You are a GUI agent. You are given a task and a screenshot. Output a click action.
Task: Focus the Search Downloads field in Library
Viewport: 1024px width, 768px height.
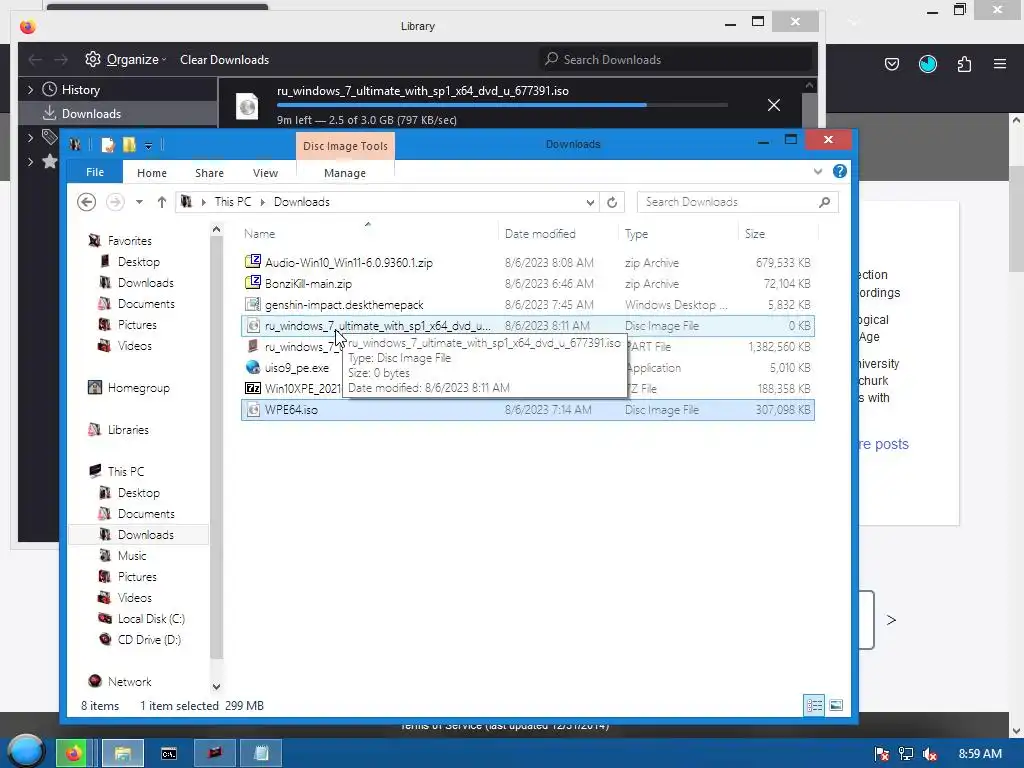(x=675, y=59)
